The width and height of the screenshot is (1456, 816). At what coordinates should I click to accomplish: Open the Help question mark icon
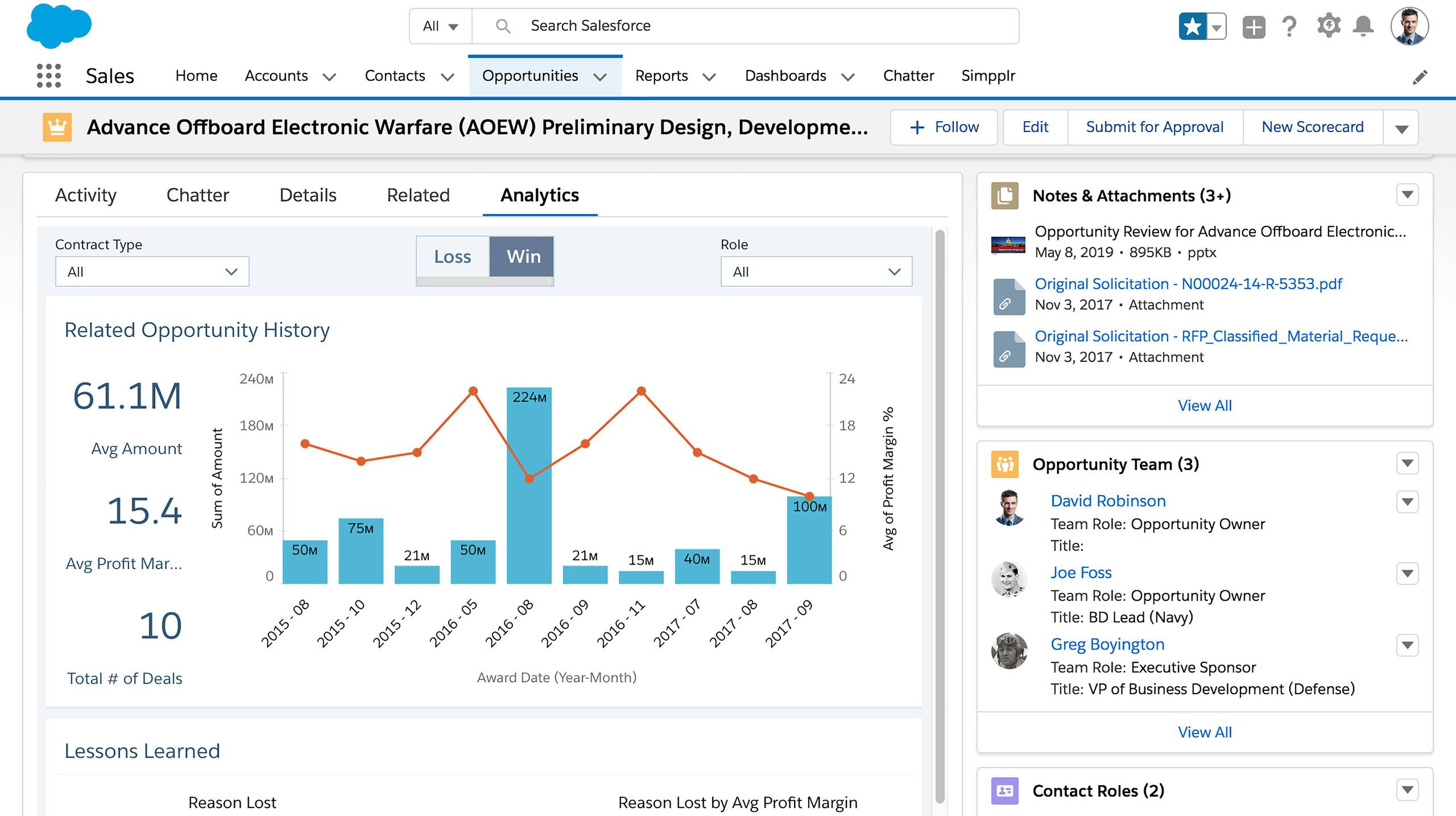click(1289, 27)
